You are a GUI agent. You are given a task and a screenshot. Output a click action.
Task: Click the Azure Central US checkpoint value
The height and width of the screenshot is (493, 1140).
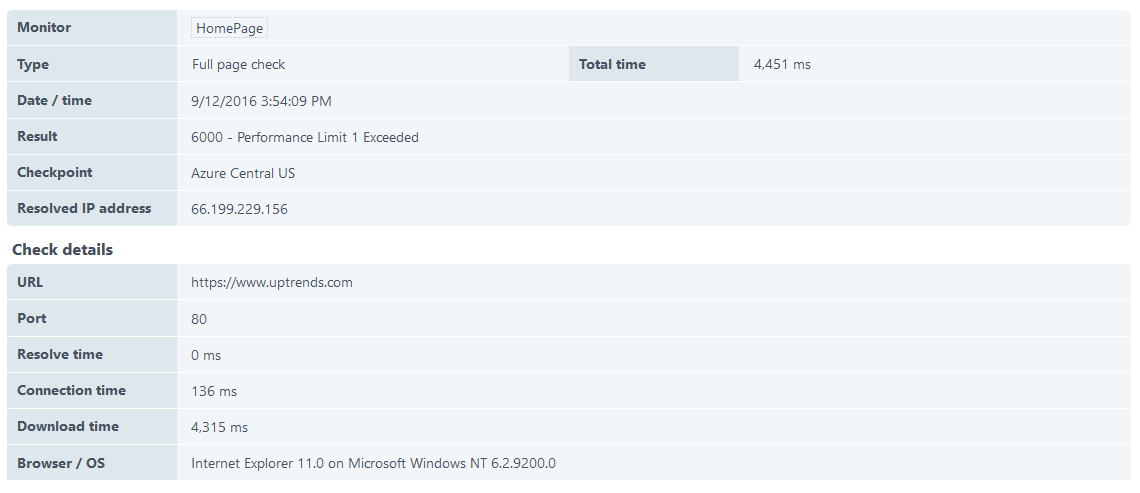243,173
